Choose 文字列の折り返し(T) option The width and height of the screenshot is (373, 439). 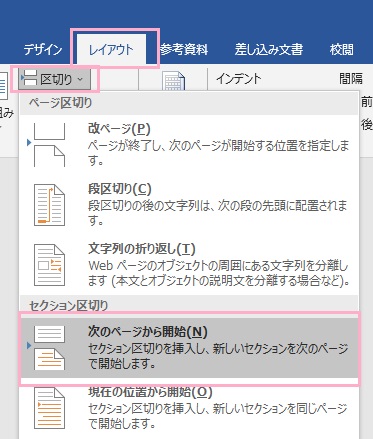(x=189, y=265)
